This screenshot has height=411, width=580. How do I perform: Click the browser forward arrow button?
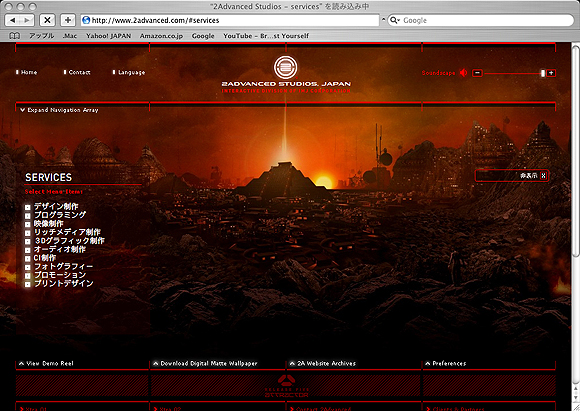(27, 20)
